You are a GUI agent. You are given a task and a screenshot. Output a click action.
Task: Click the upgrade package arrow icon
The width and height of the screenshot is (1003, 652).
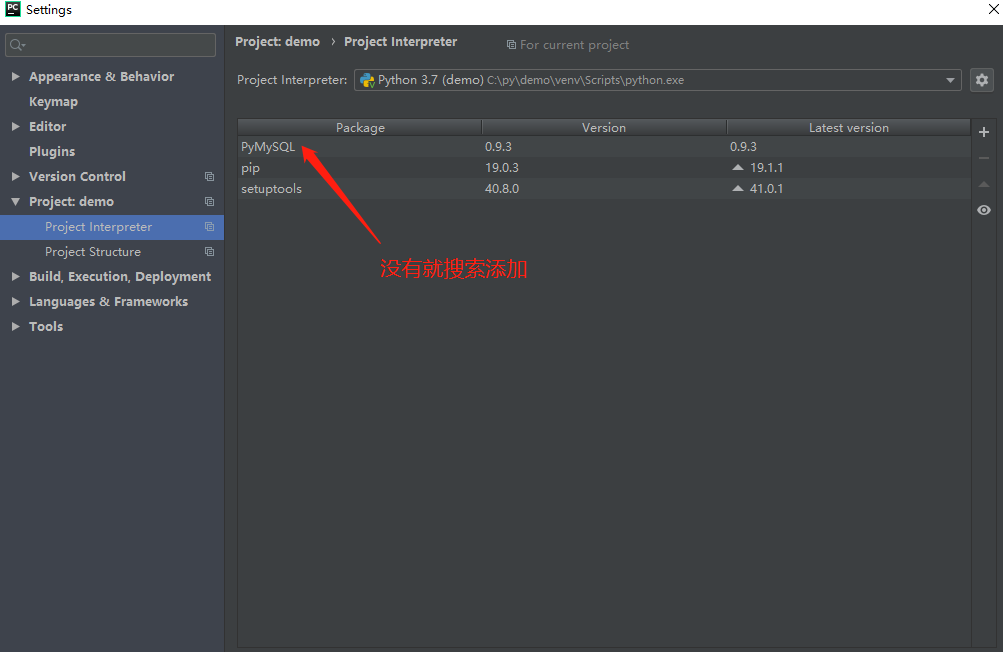(x=984, y=184)
